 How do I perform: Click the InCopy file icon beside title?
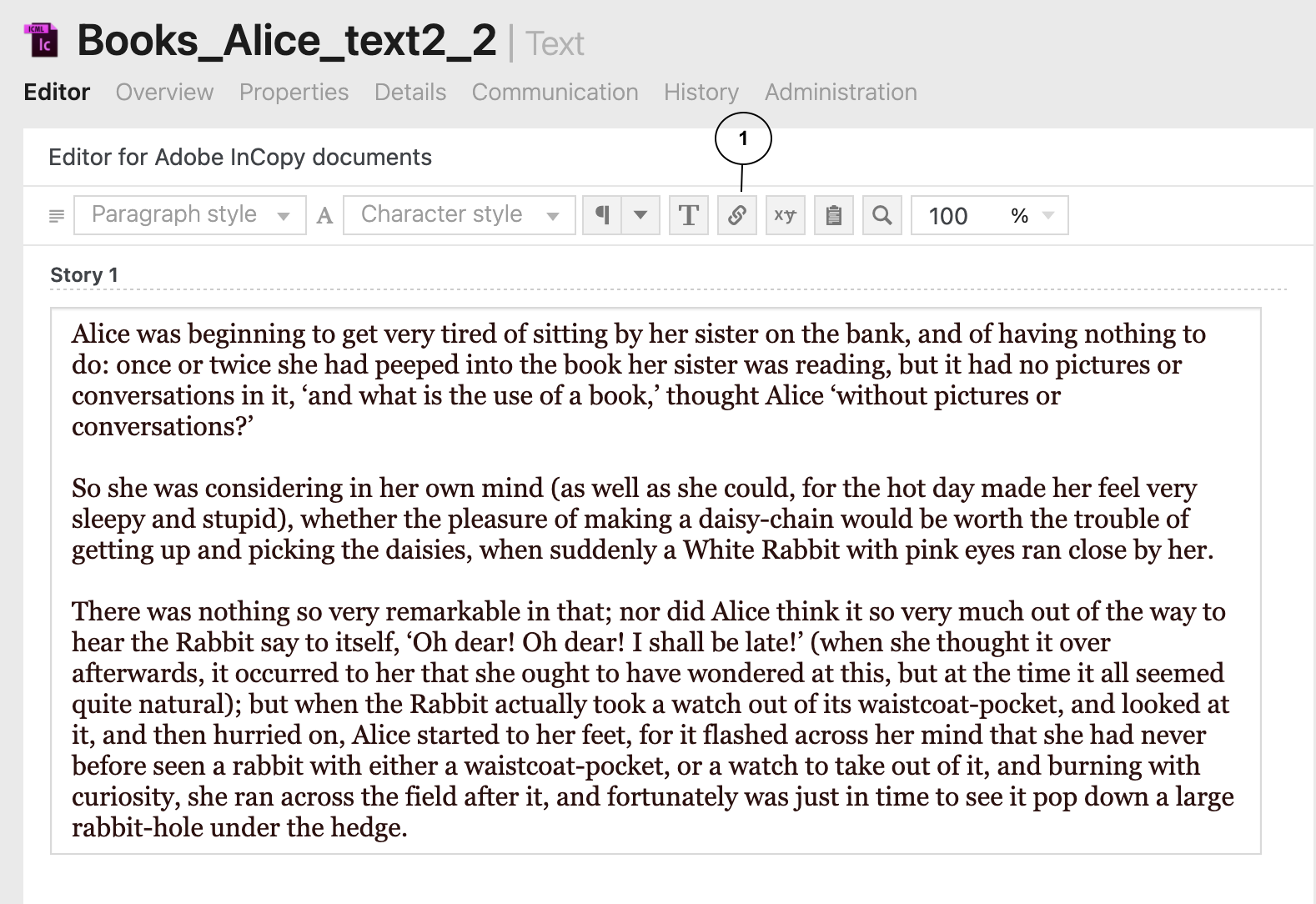click(42, 41)
